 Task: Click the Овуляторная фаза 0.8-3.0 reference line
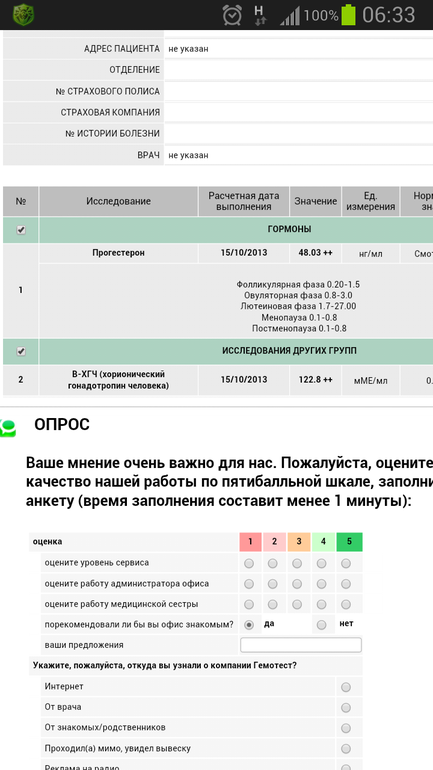point(298,296)
